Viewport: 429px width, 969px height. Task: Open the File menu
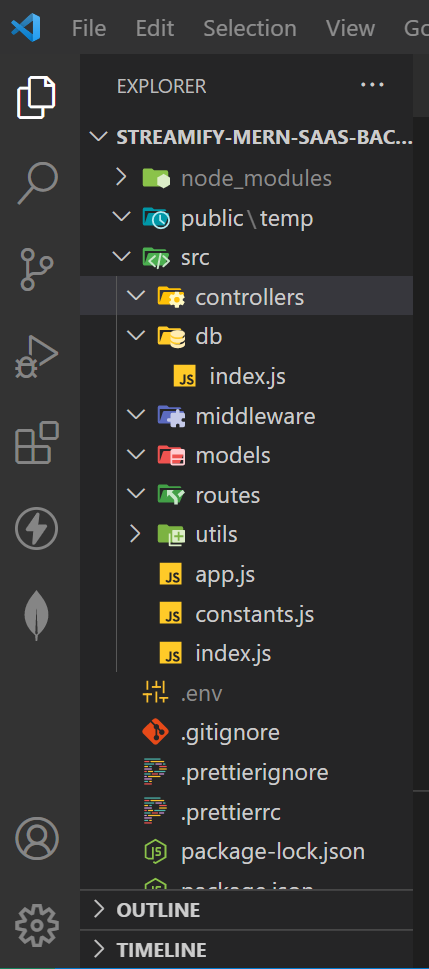(88, 28)
